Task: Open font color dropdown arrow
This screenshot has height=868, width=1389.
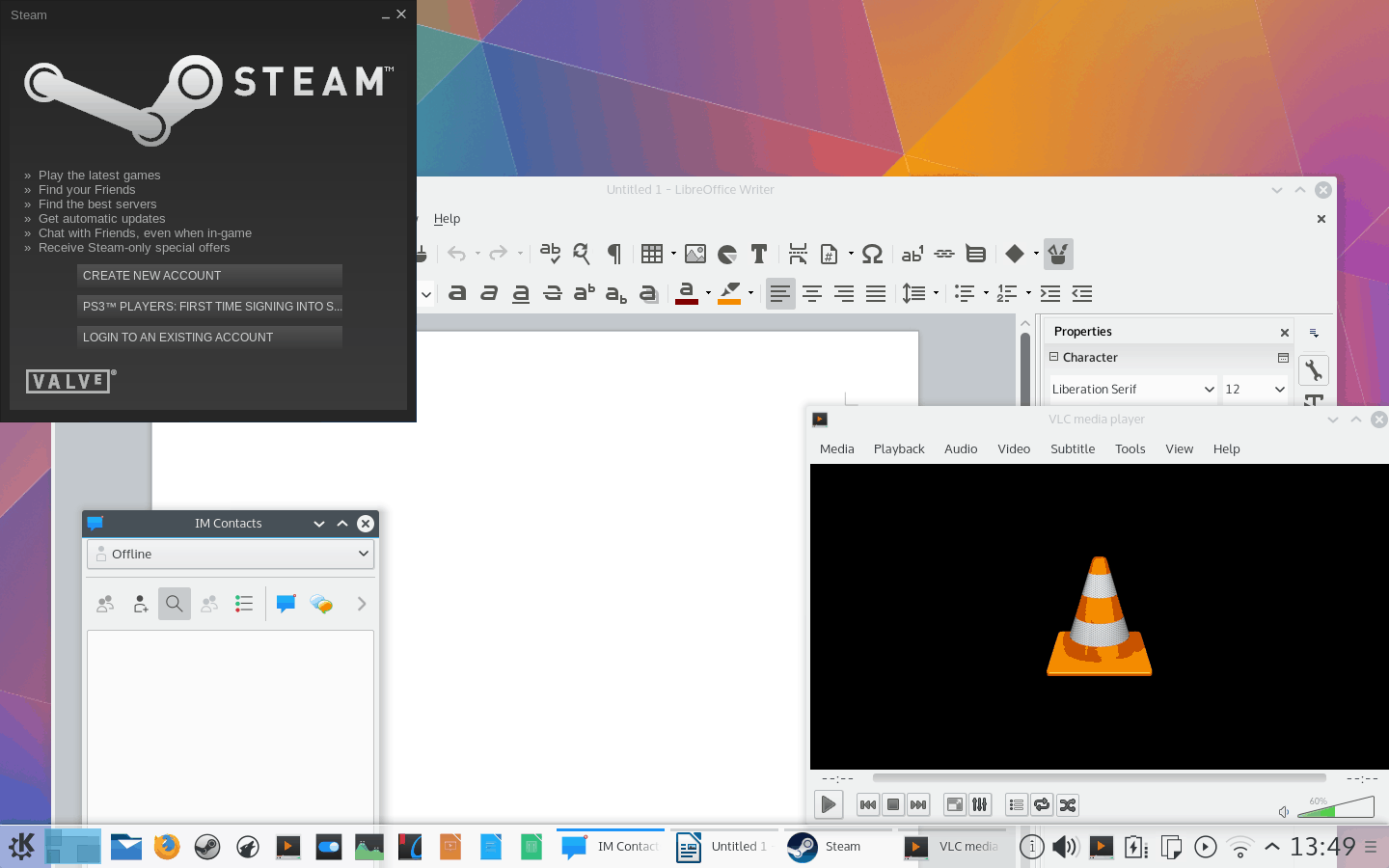Action: click(708, 293)
